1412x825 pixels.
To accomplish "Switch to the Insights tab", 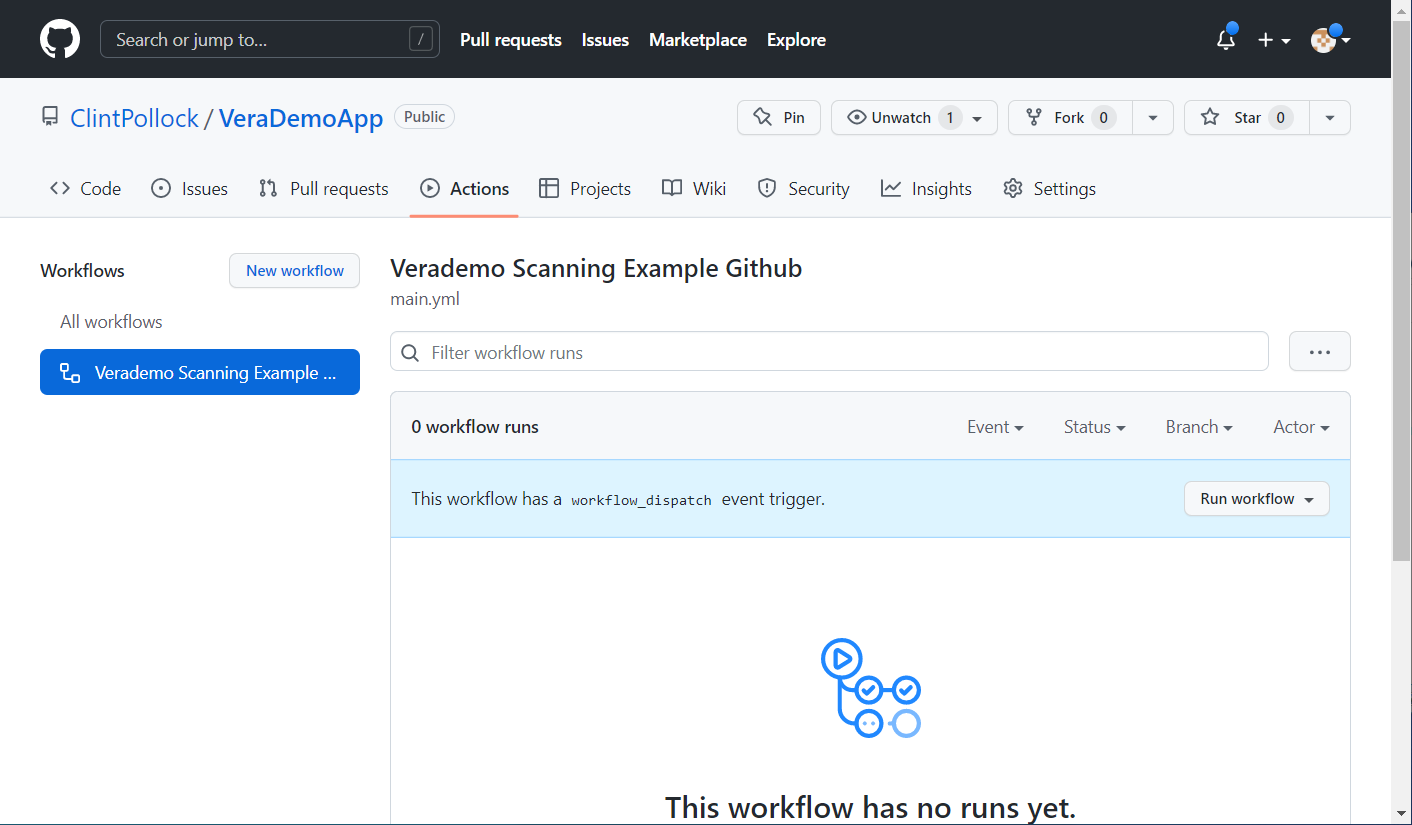I will coord(926,188).
